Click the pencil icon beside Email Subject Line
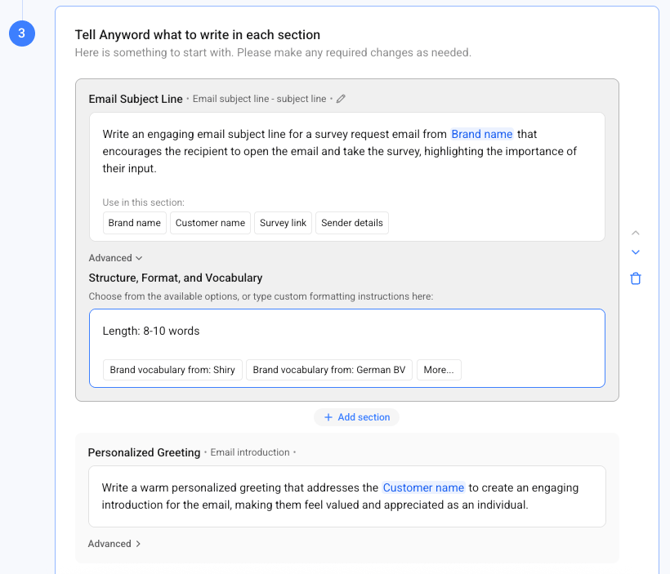The image size is (670, 574). click(x=341, y=99)
